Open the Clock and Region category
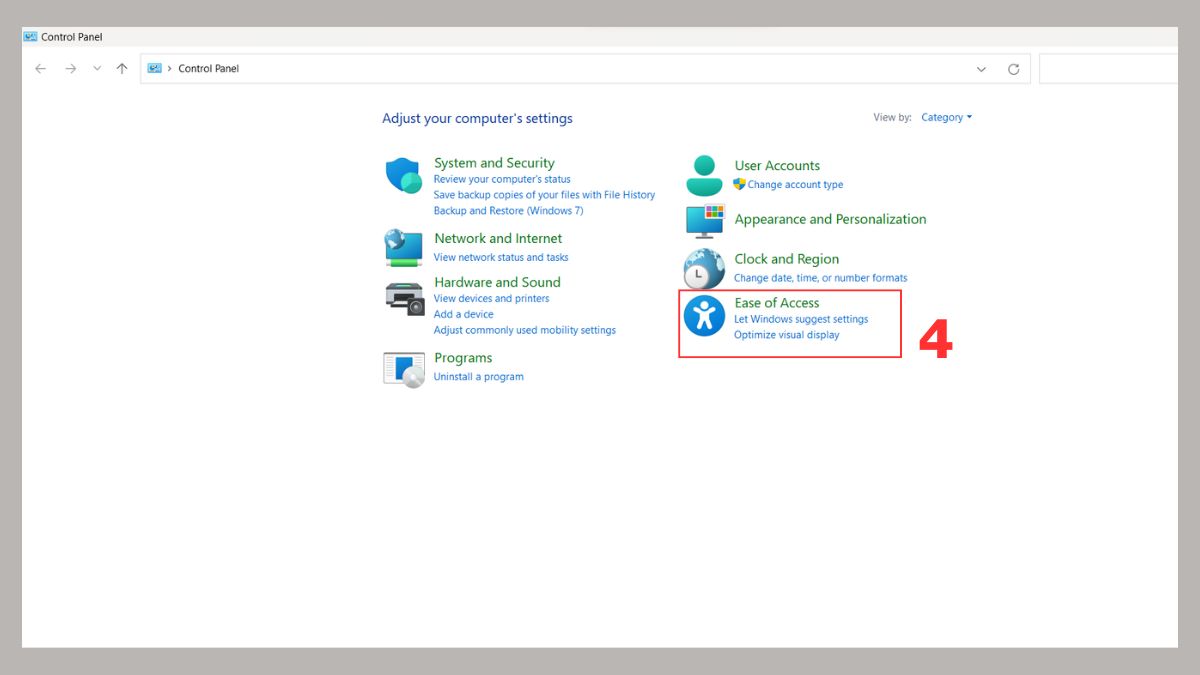The width and height of the screenshot is (1200, 675). pyautogui.click(x=786, y=259)
